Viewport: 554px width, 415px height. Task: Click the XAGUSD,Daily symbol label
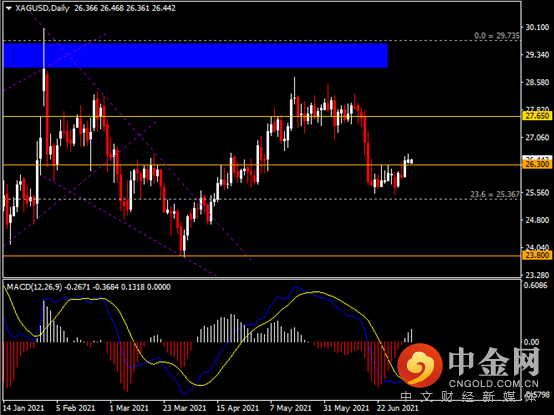point(42,8)
